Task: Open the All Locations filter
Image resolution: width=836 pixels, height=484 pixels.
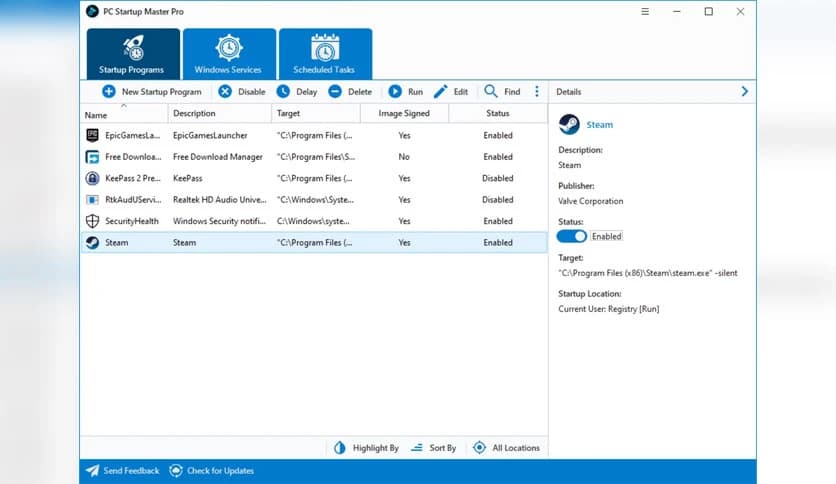Action: click(506, 448)
